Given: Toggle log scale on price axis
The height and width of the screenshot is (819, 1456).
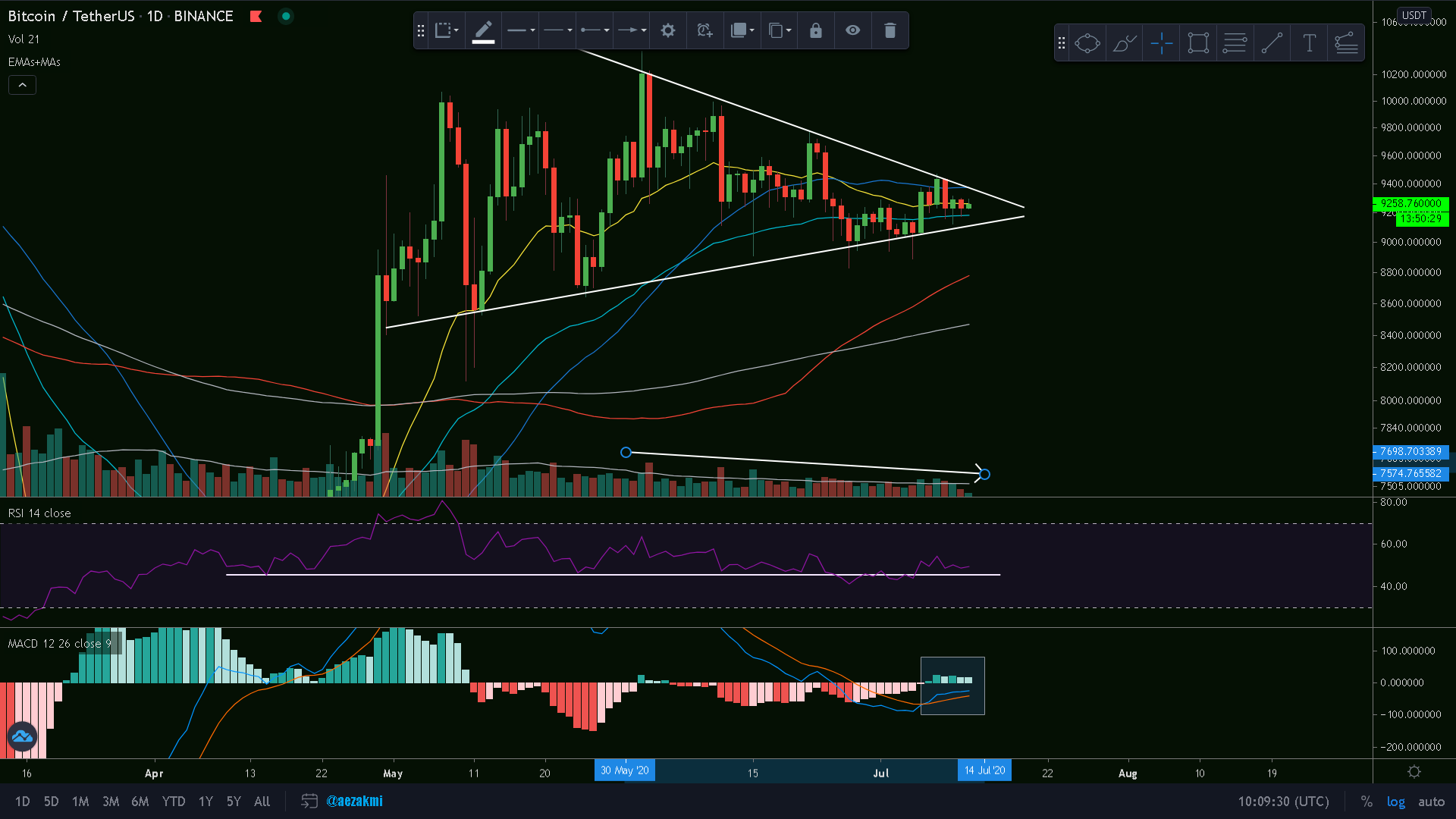Looking at the screenshot, I should 1395,802.
